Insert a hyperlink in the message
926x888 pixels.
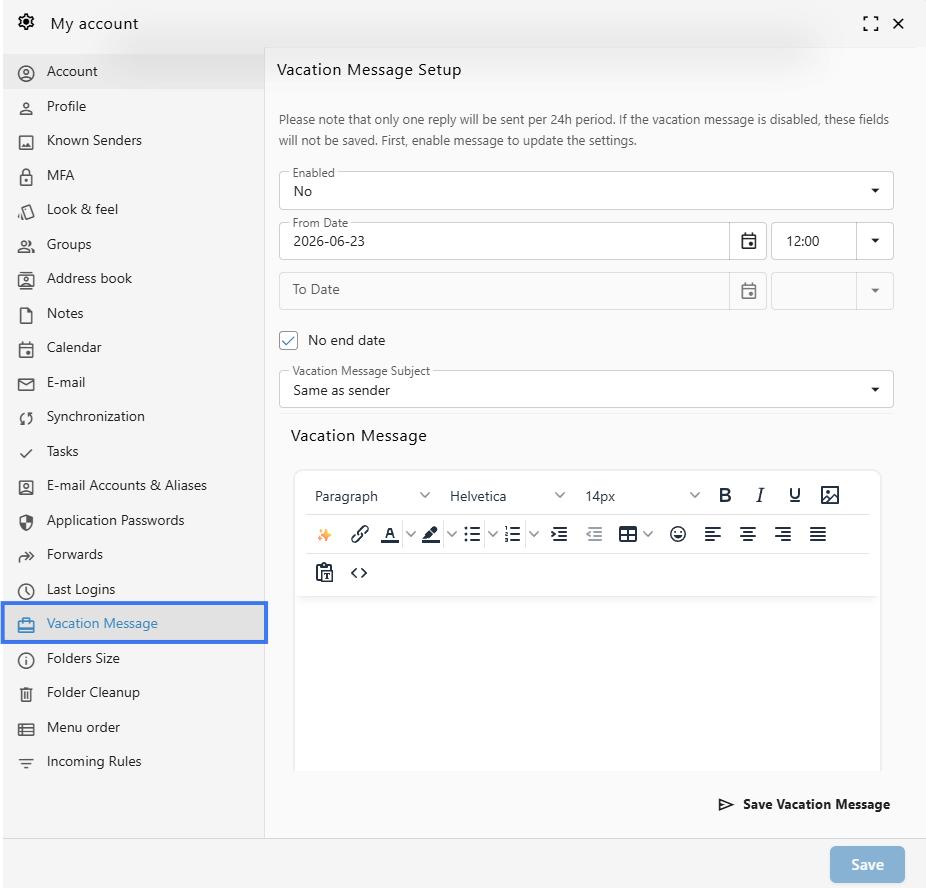tap(359, 534)
